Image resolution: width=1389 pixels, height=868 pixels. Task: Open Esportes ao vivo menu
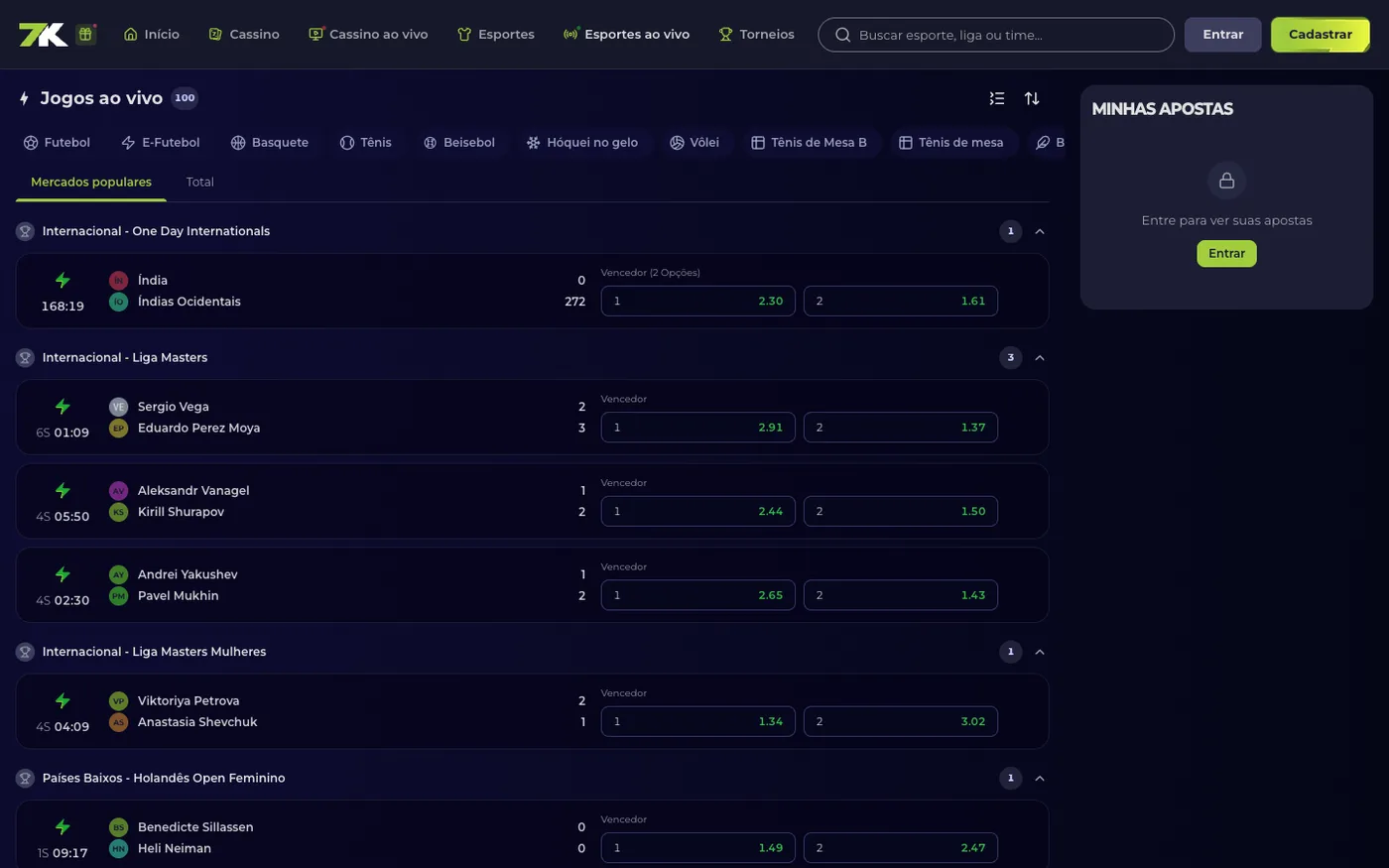(626, 35)
